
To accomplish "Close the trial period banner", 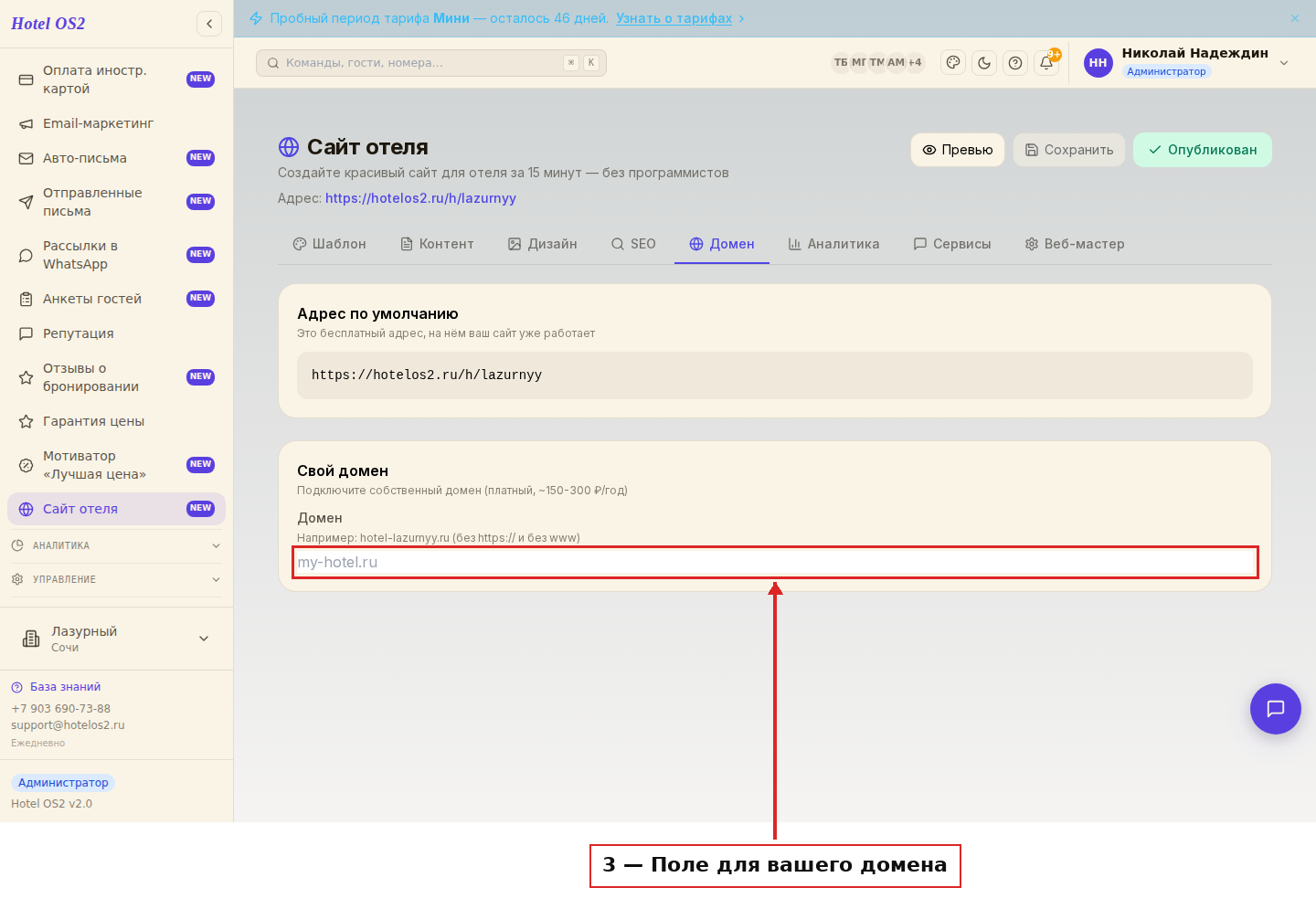I will click(x=1295, y=18).
